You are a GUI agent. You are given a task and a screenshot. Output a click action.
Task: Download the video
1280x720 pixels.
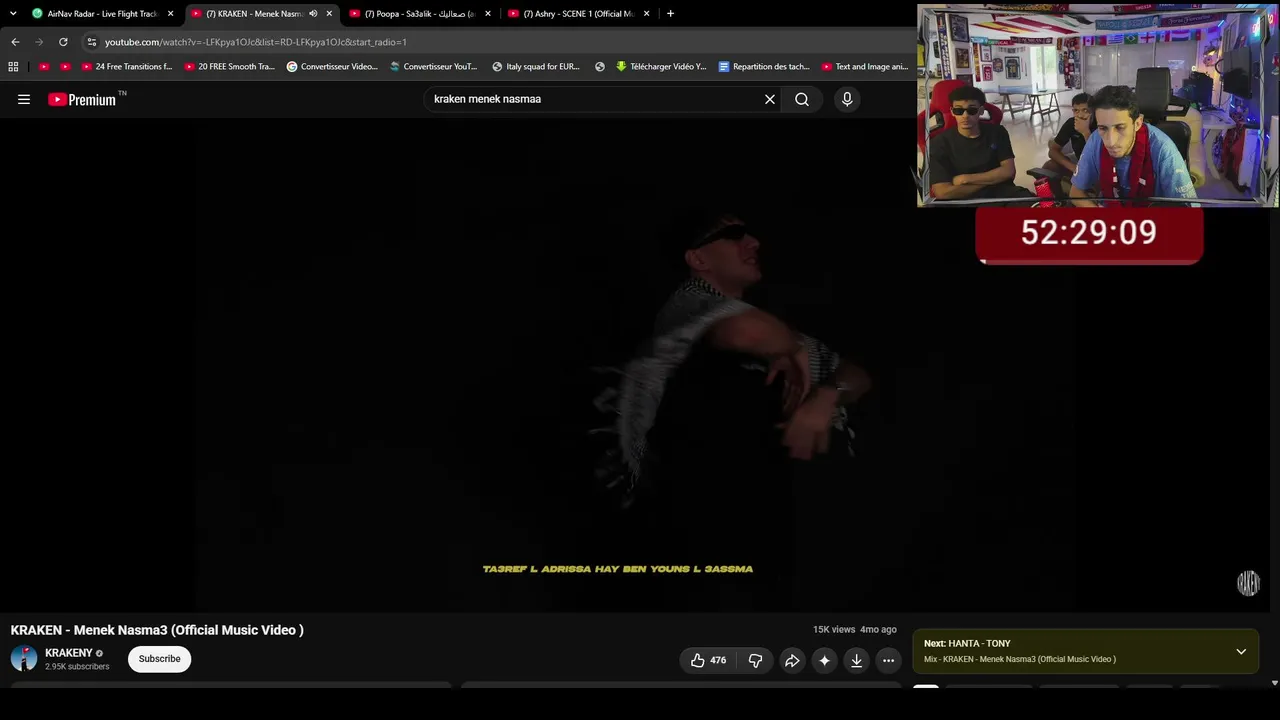(856, 660)
